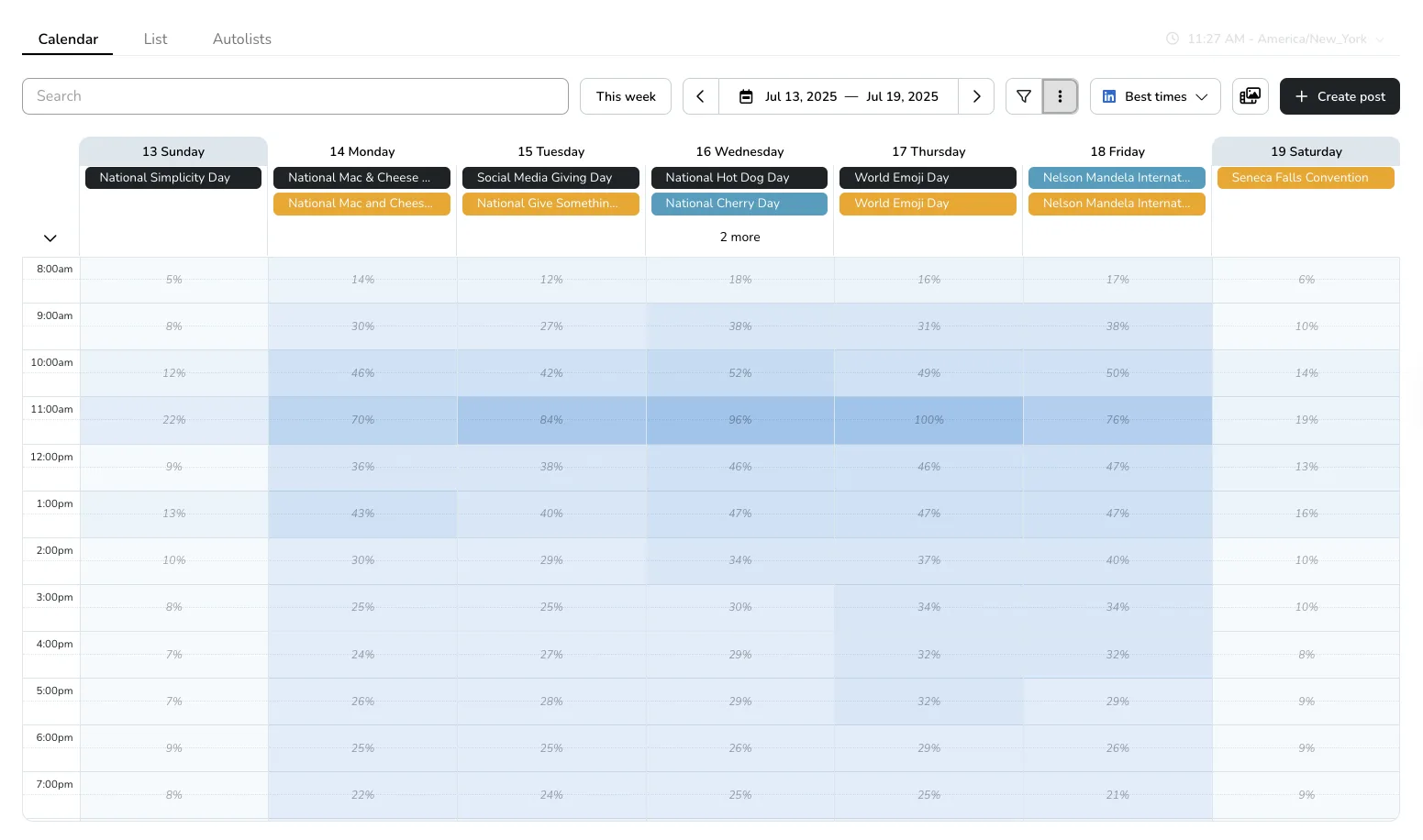Open the Seneca Falls Convention event
Viewport: 1423px width, 840px height.
(1305, 178)
